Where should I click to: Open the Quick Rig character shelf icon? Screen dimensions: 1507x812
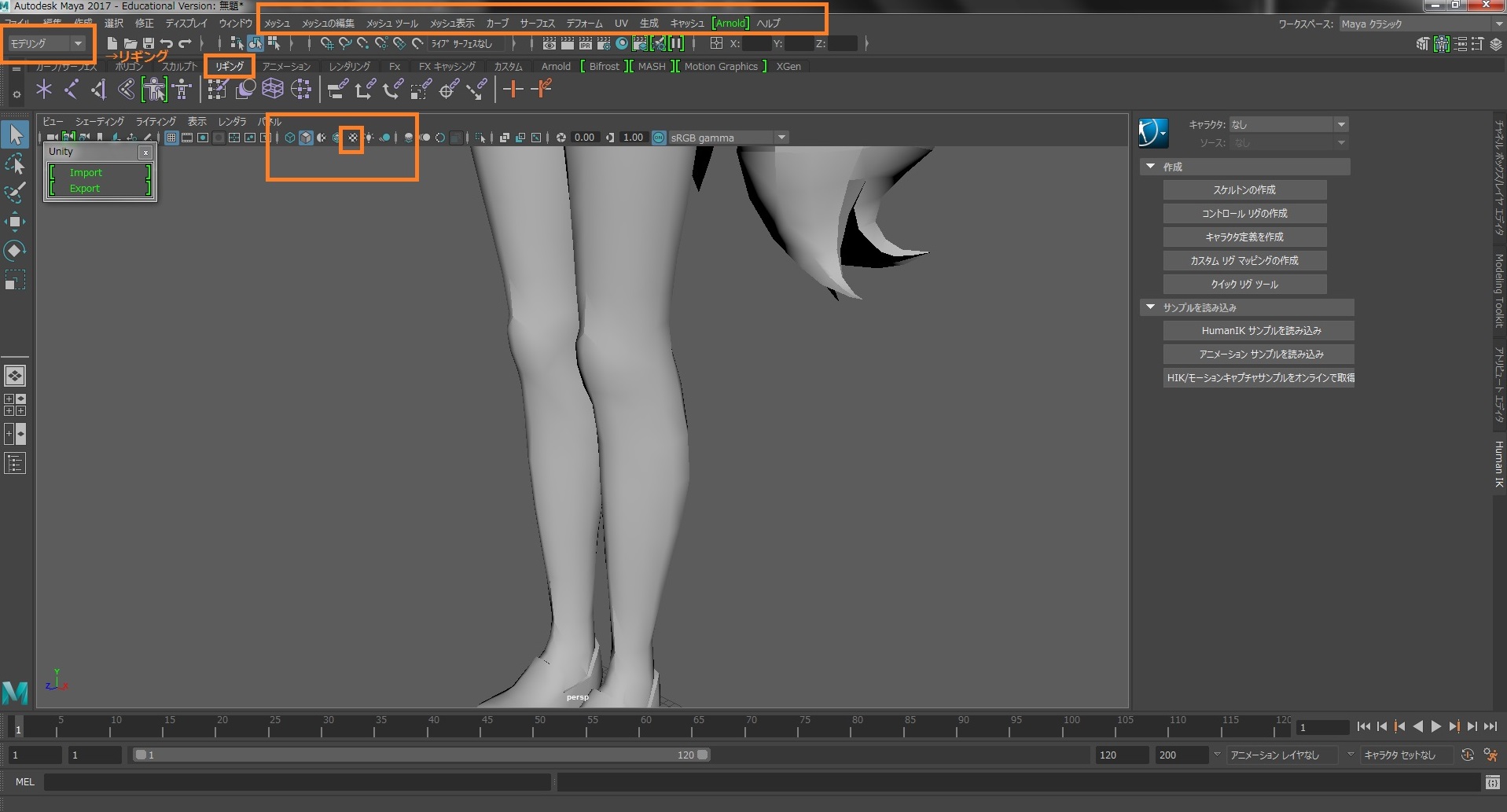point(155,90)
